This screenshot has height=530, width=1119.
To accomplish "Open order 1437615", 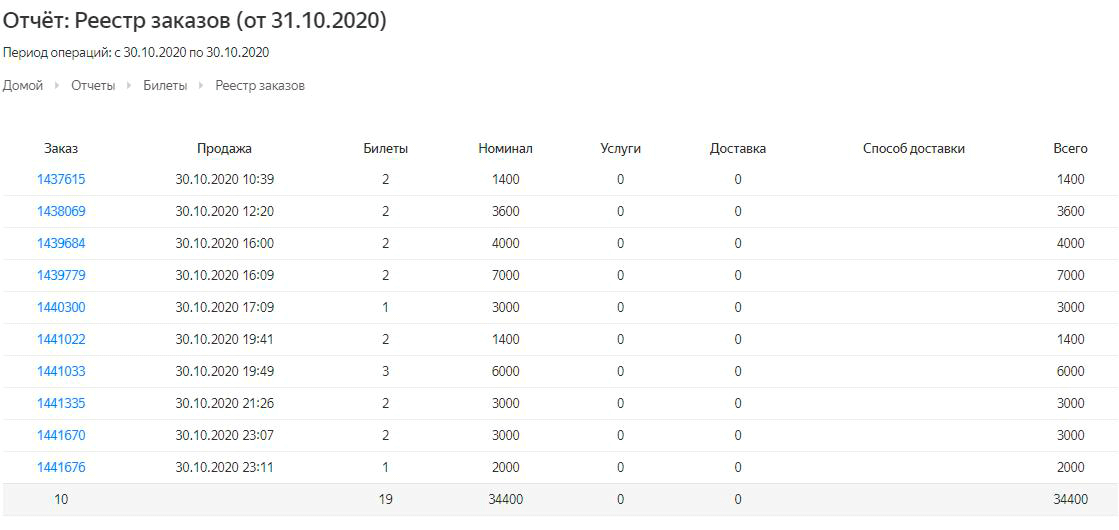I will coord(61,180).
